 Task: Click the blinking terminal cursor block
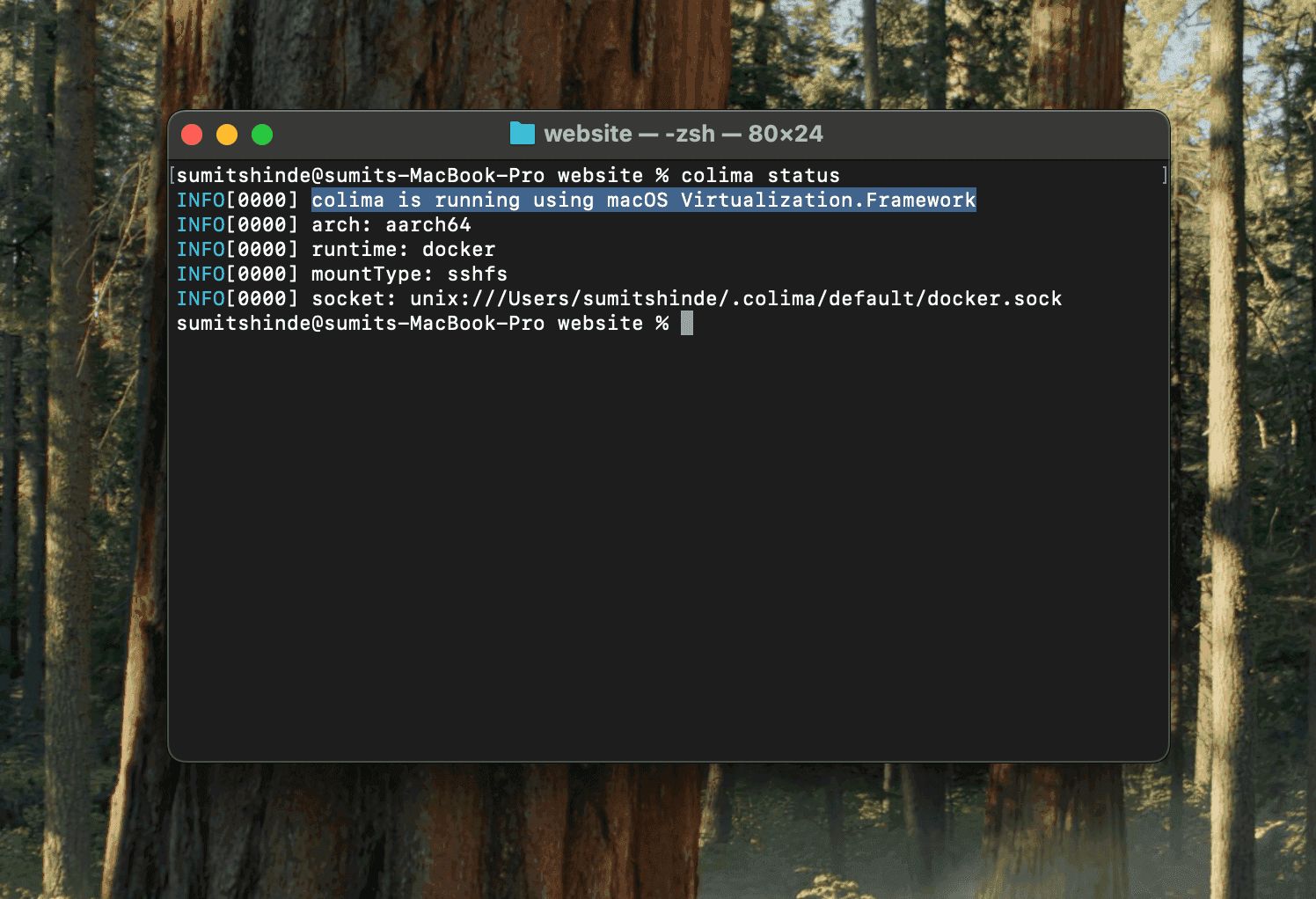click(686, 323)
